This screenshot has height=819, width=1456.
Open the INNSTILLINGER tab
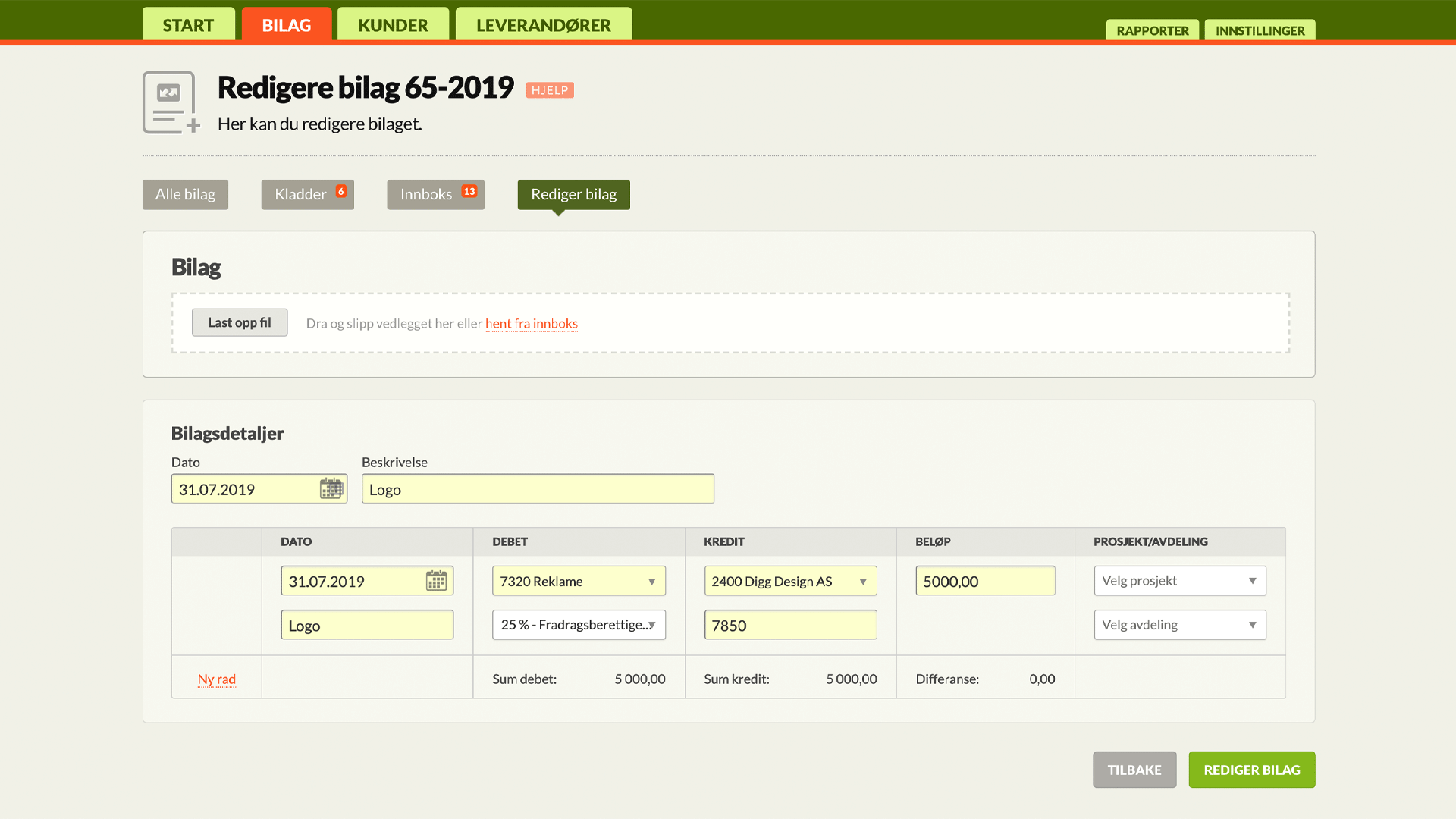(x=1260, y=30)
